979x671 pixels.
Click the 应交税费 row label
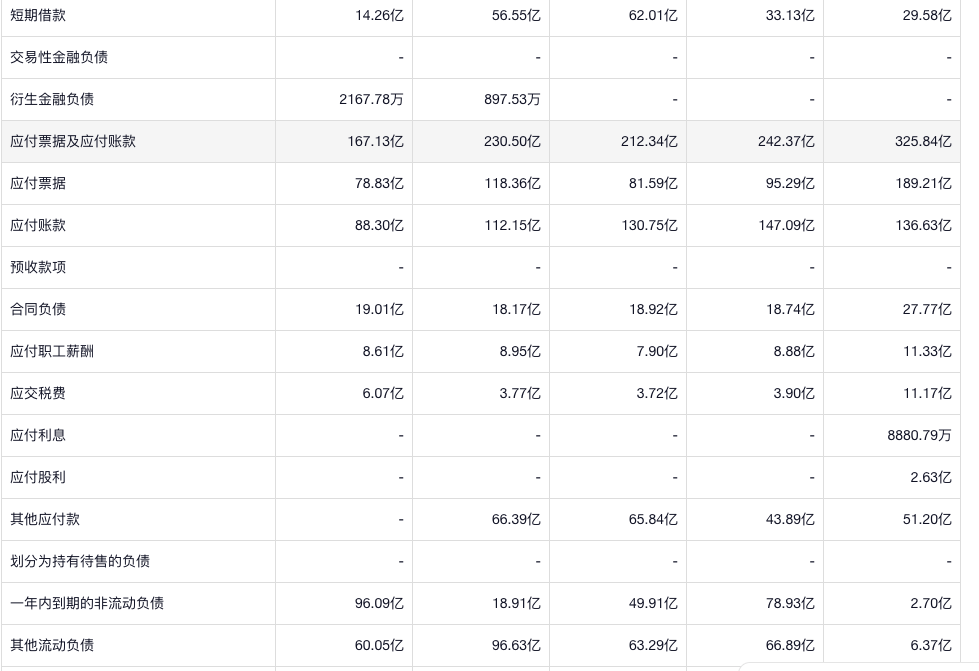click(x=38, y=393)
